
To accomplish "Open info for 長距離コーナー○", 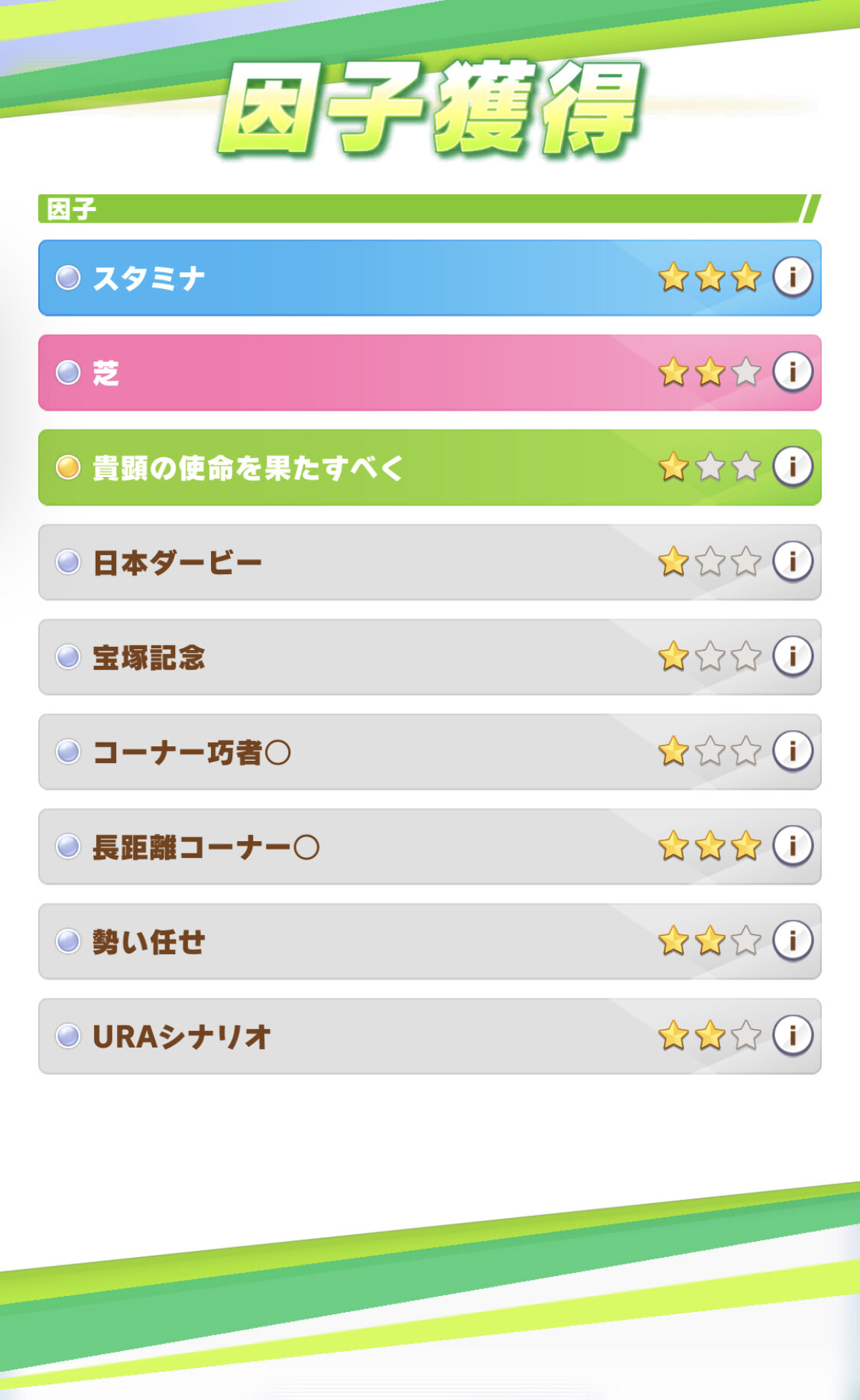I will (x=792, y=846).
